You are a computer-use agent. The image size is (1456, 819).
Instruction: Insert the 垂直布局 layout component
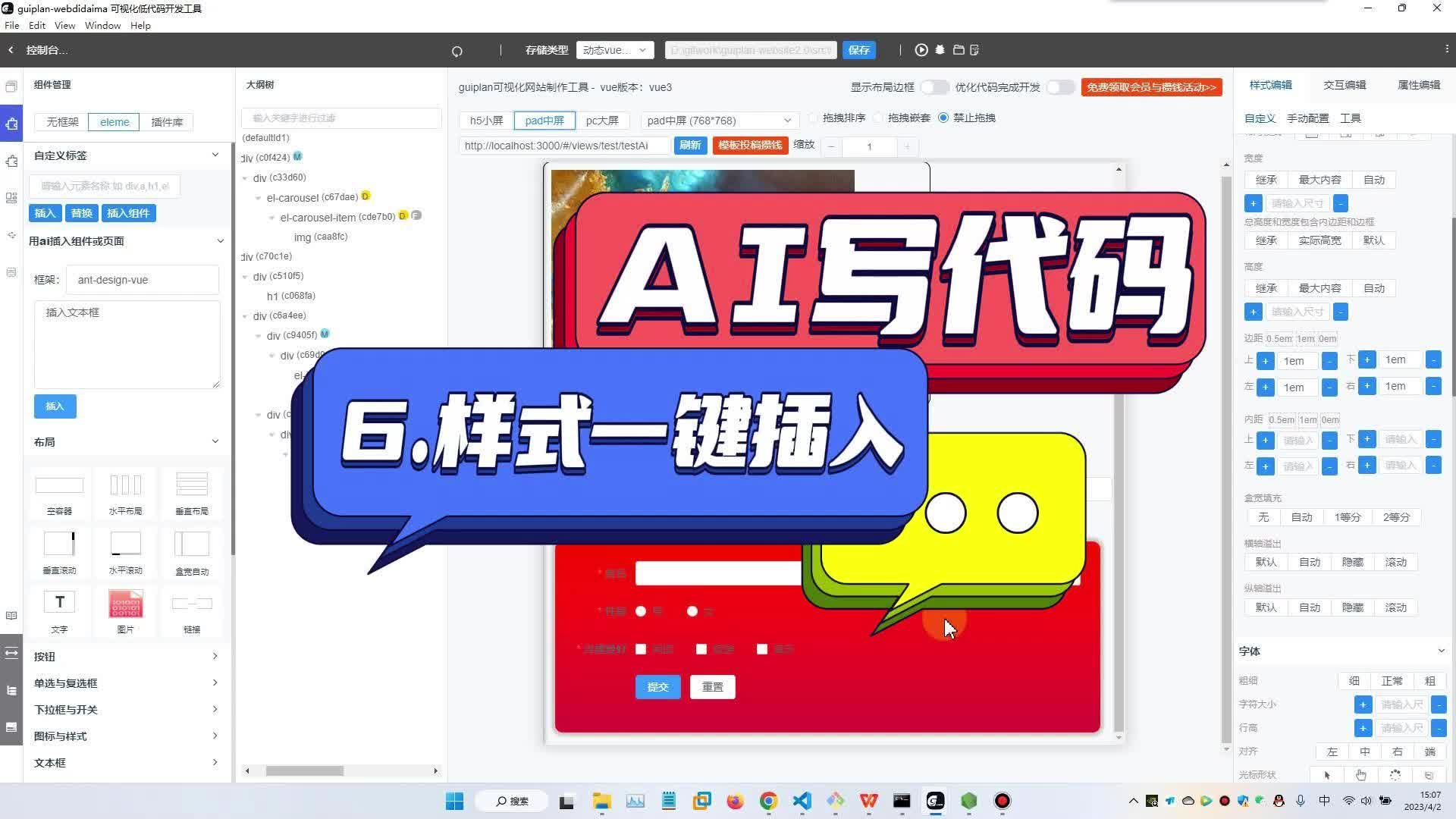[x=192, y=494]
